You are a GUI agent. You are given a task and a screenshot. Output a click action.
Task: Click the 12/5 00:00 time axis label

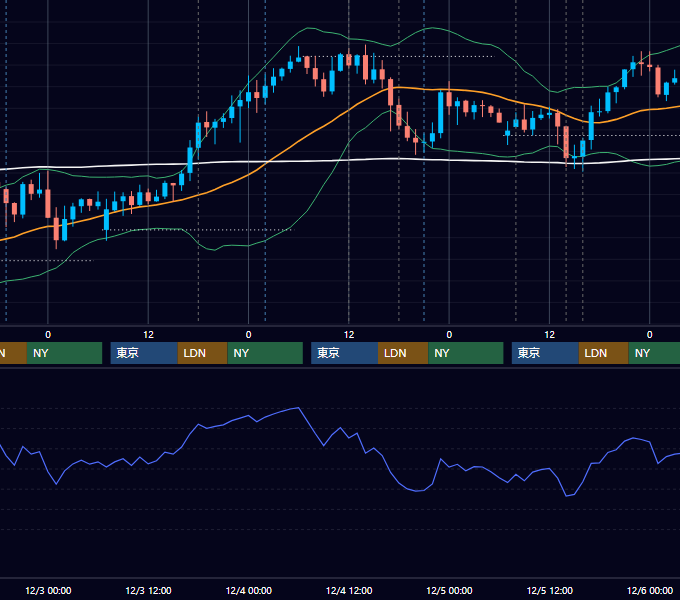pyautogui.click(x=449, y=590)
